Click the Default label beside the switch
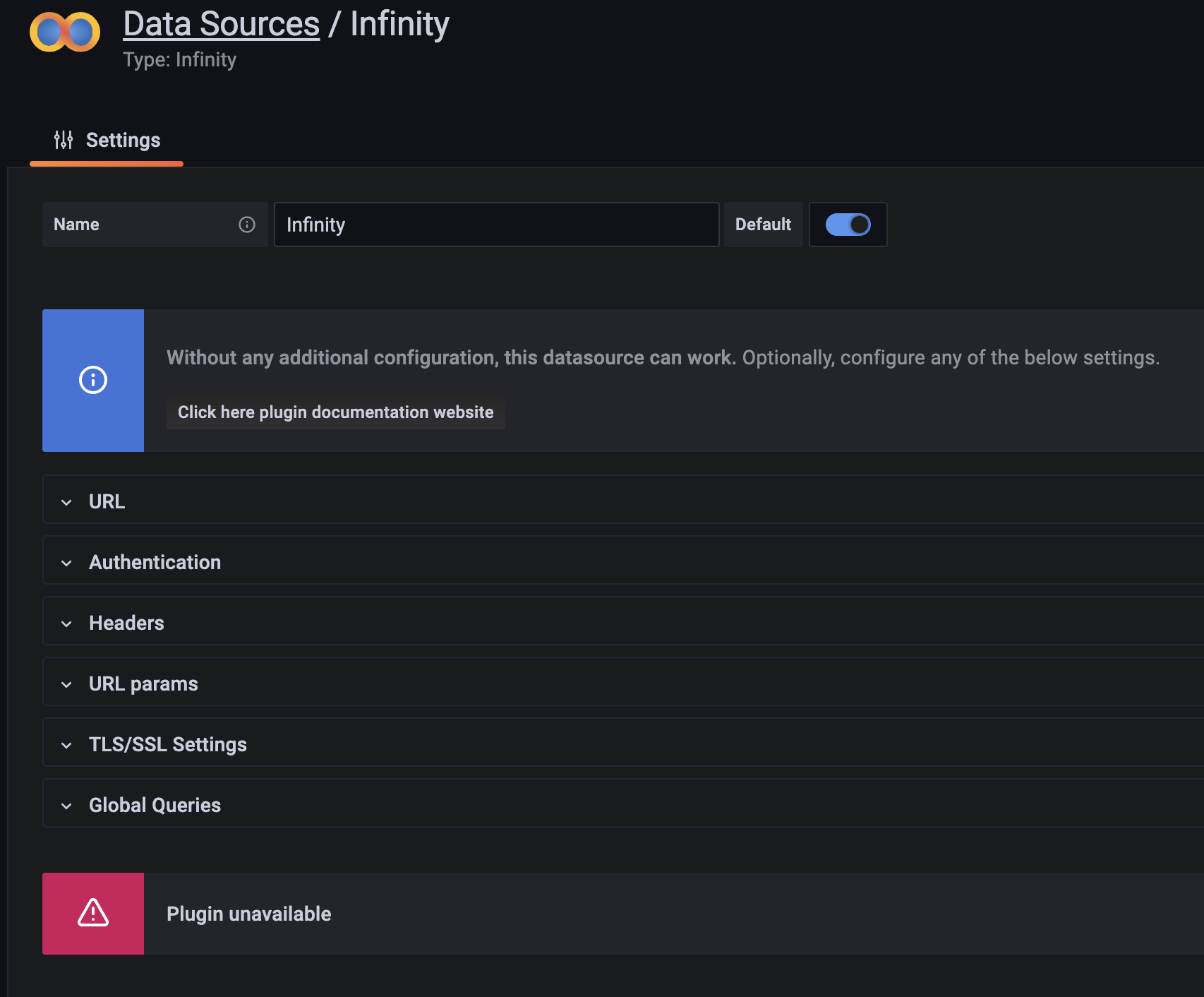The image size is (1204, 997). (x=763, y=225)
